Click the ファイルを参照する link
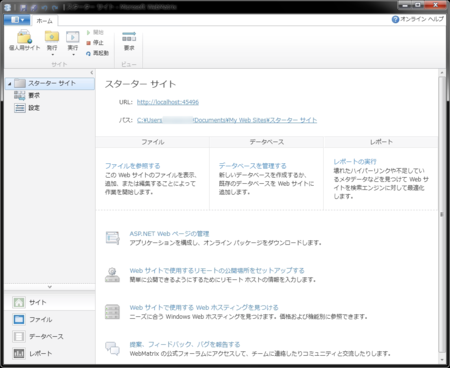The image size is (450, 368). click(x=133, y=166)
